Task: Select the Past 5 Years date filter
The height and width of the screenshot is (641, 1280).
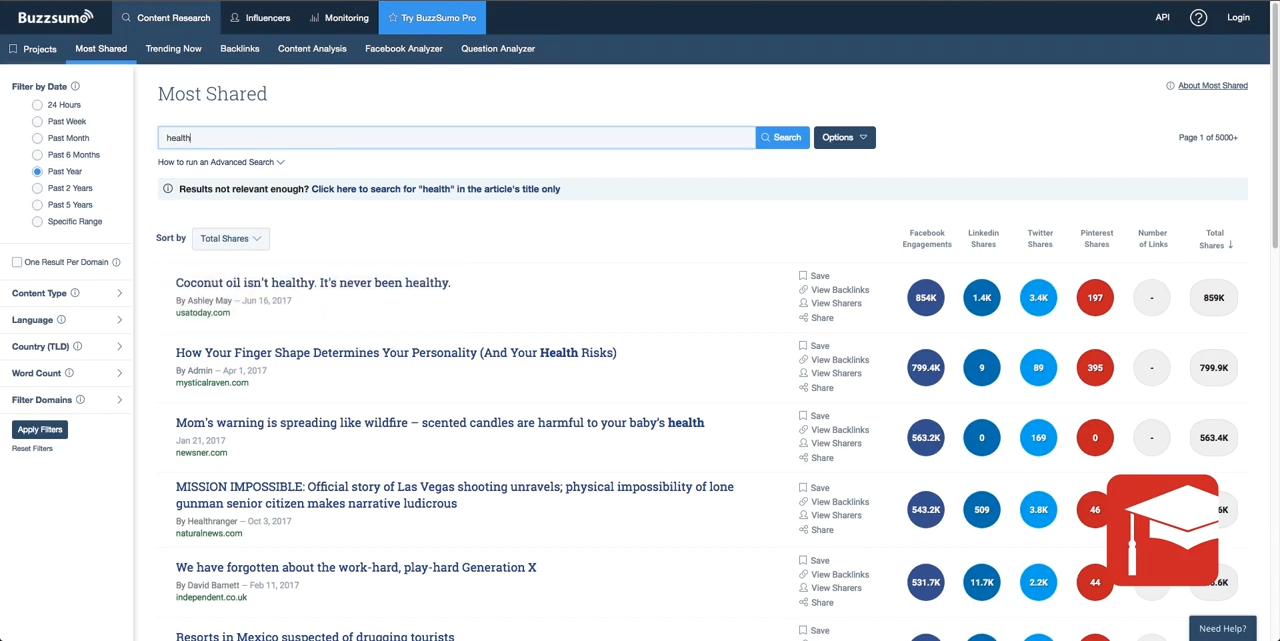Action: click(37, 205)
